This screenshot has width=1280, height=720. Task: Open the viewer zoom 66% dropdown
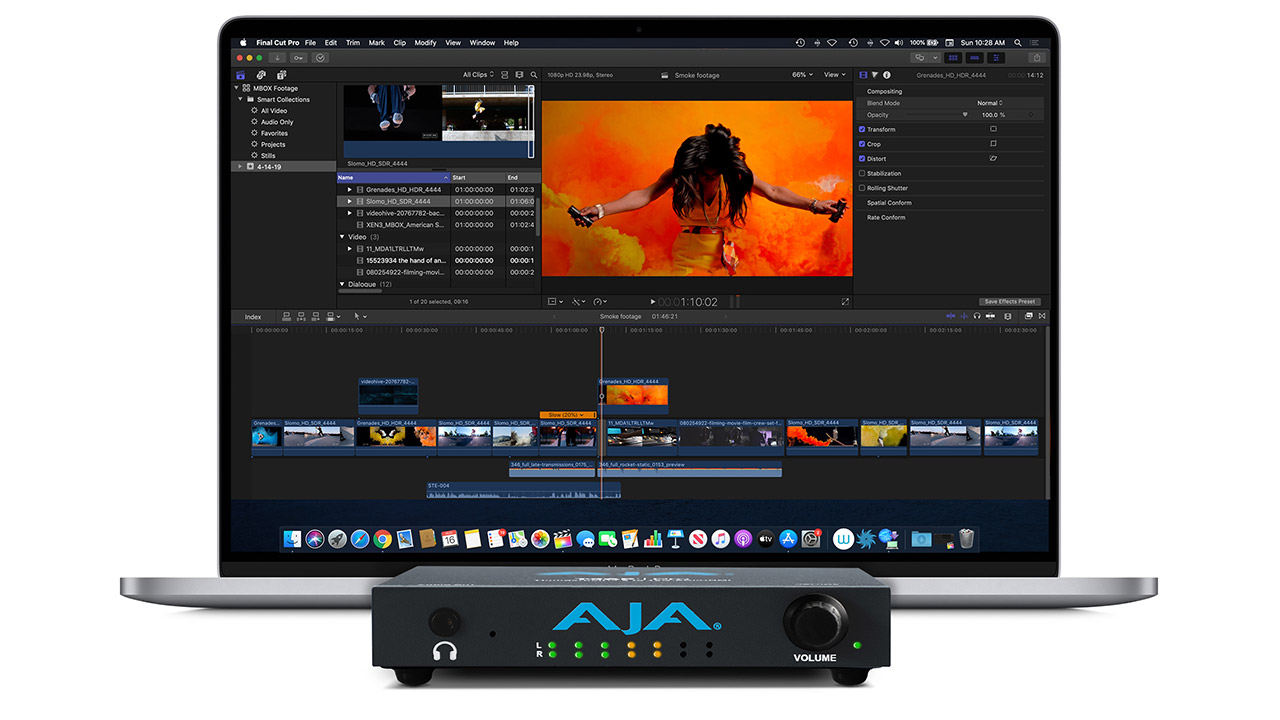point(802,75)
